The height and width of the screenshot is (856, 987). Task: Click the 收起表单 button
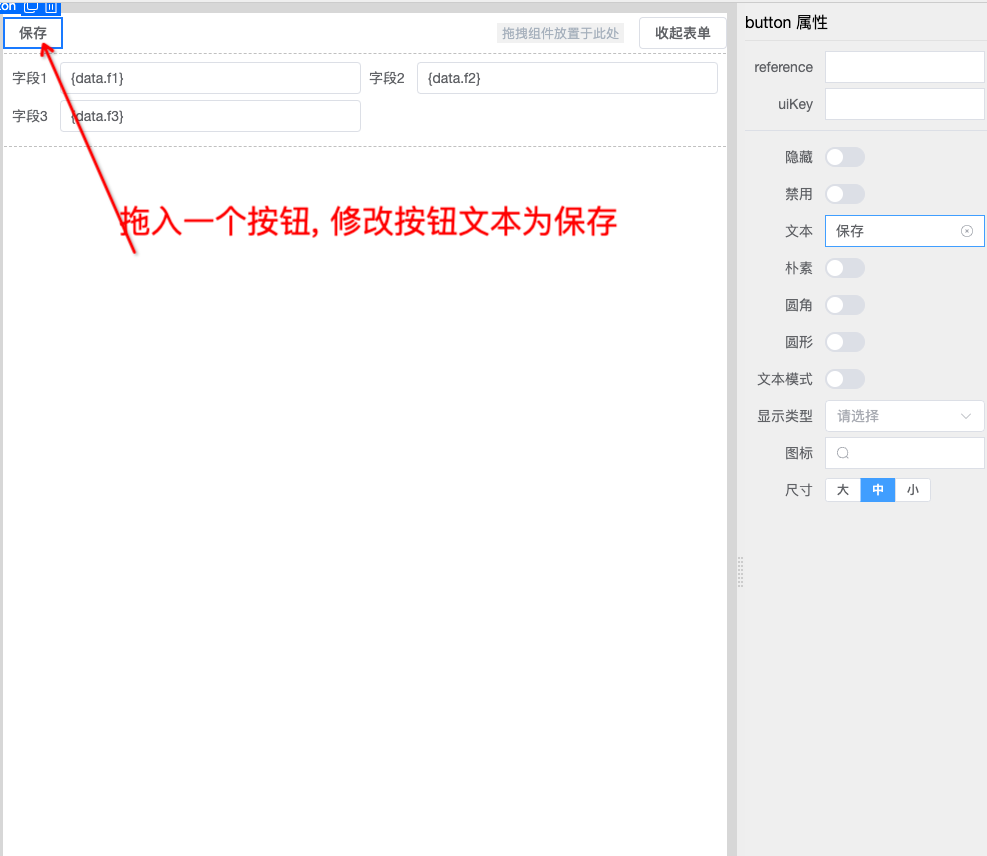682,33
